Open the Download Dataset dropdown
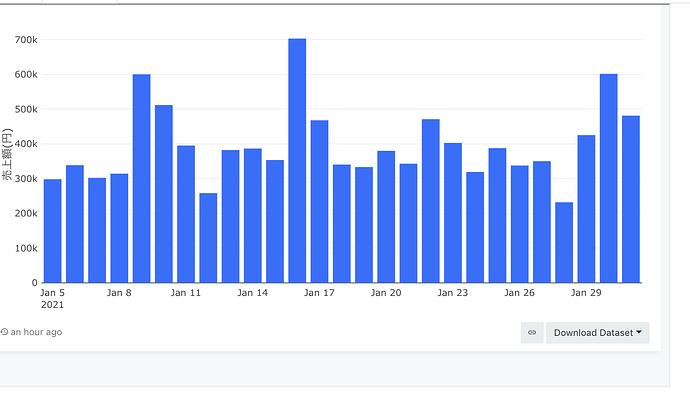This screenshot has width=690, height=395. coord(597,333)
